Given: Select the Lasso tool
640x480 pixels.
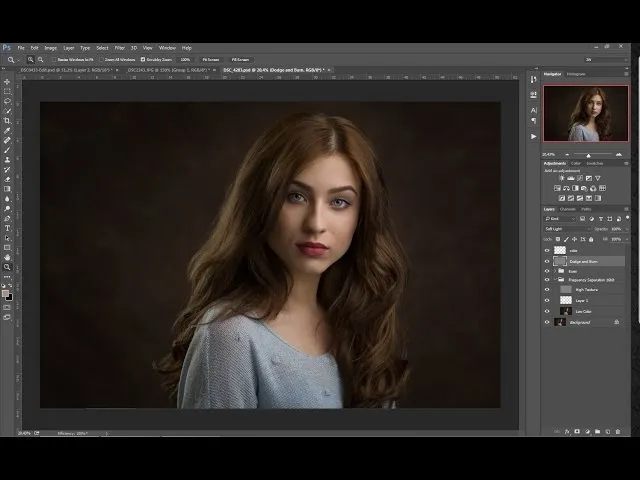Looking at the screenshot, I should 7,101.
